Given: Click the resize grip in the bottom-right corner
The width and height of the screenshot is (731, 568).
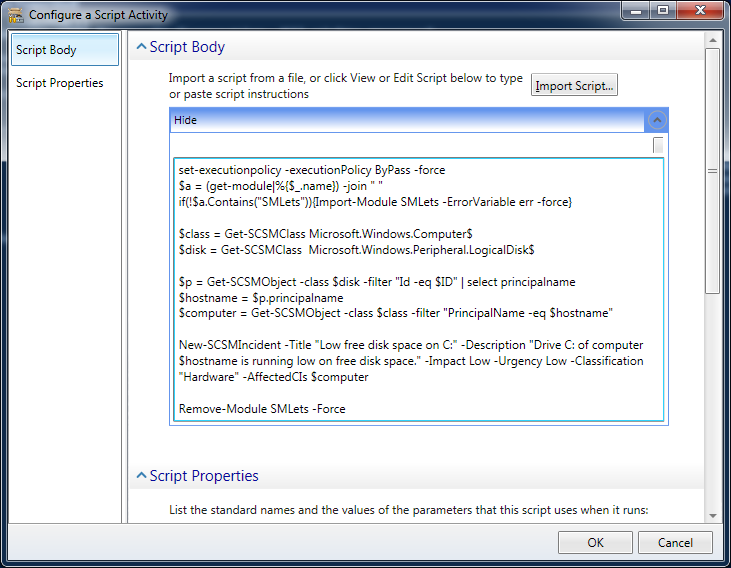Looking at the screenshot, I should (x=723, y=560).
